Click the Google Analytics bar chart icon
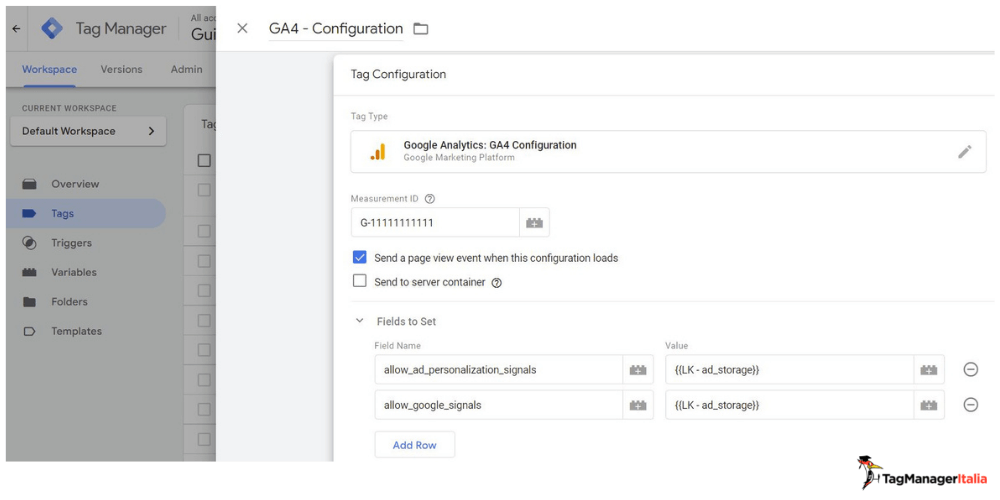1000x500 pixels. tap(378, 152)
